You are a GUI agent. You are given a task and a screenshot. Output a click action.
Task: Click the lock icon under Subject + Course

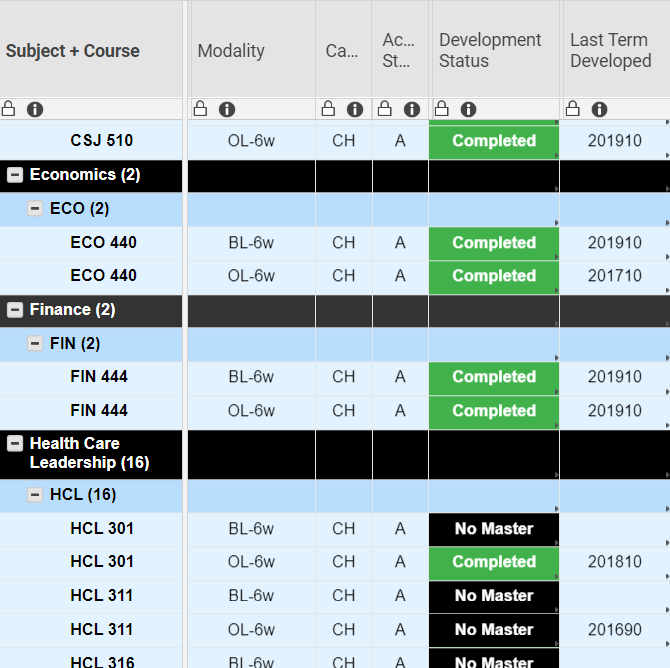coord(8,109)
